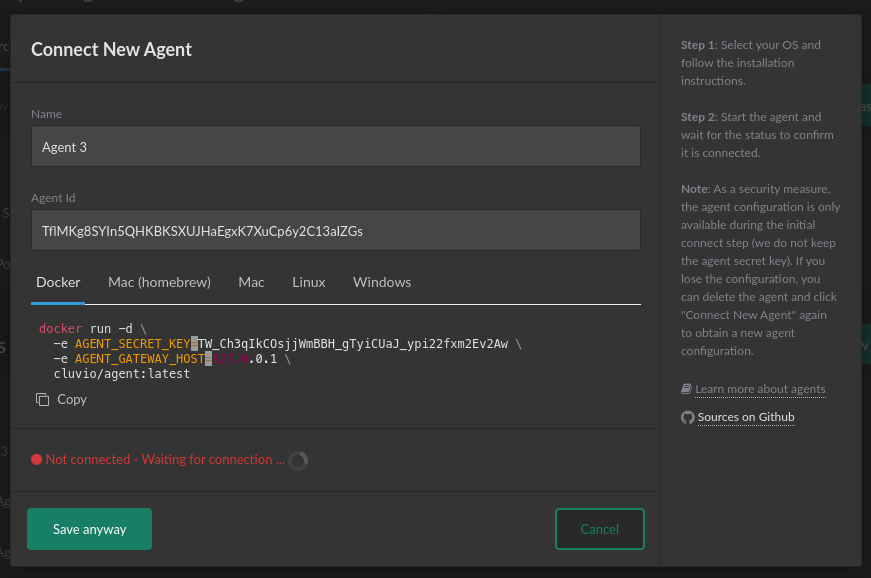Screen dimensions: 871x578
Task: Select the Mac tab
Action: coord(251,282)
